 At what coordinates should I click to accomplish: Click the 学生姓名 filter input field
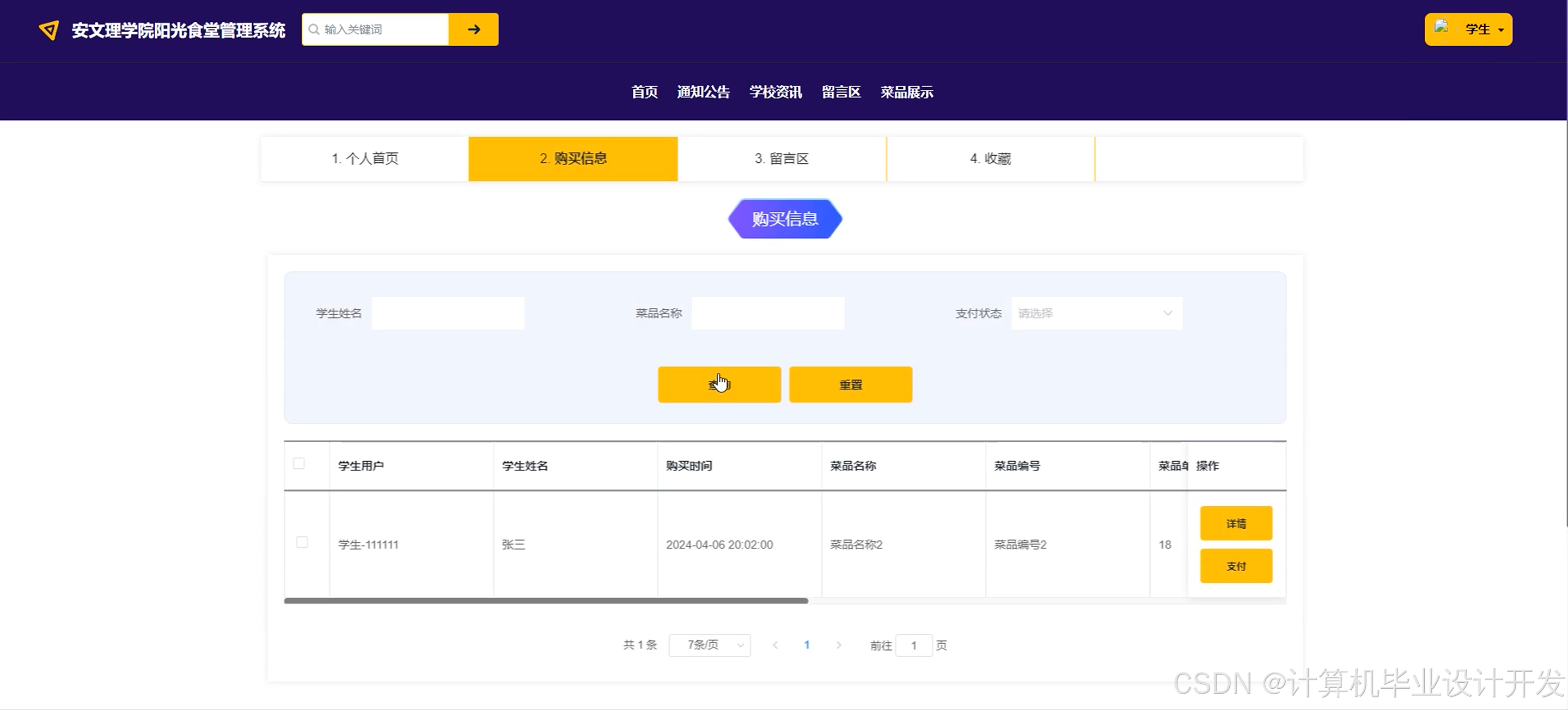448,313
